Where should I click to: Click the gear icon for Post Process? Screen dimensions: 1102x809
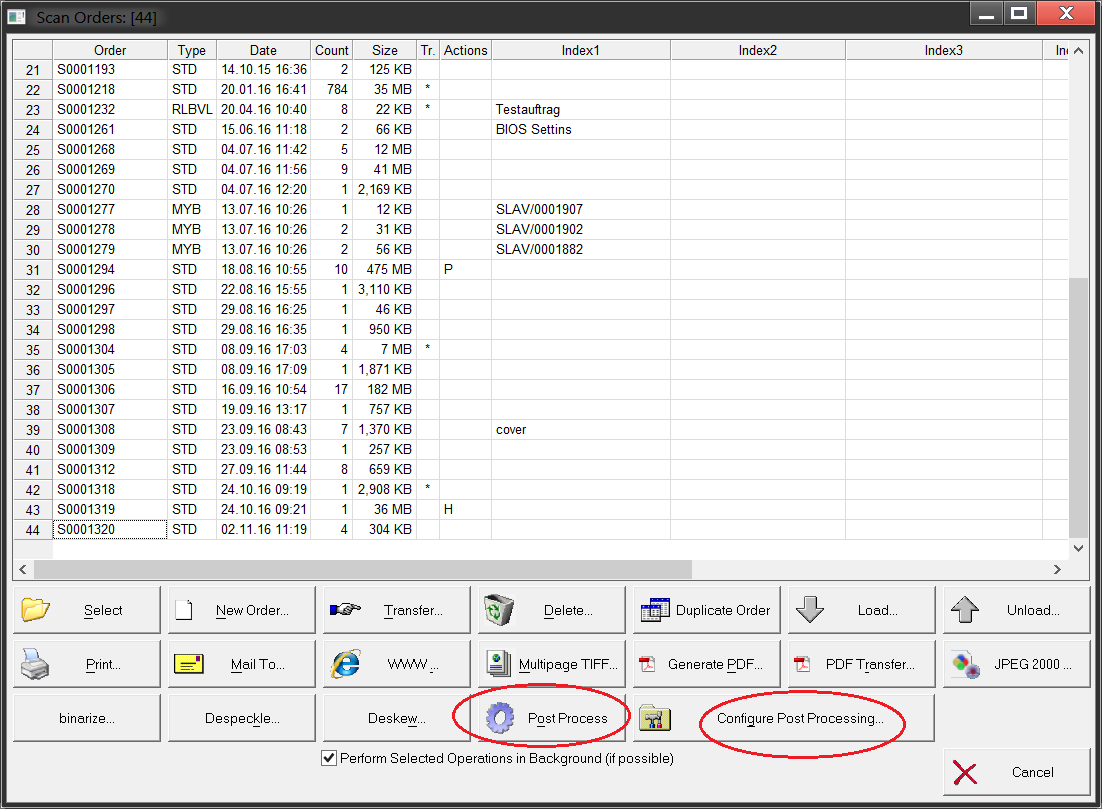tap(500, 718)
